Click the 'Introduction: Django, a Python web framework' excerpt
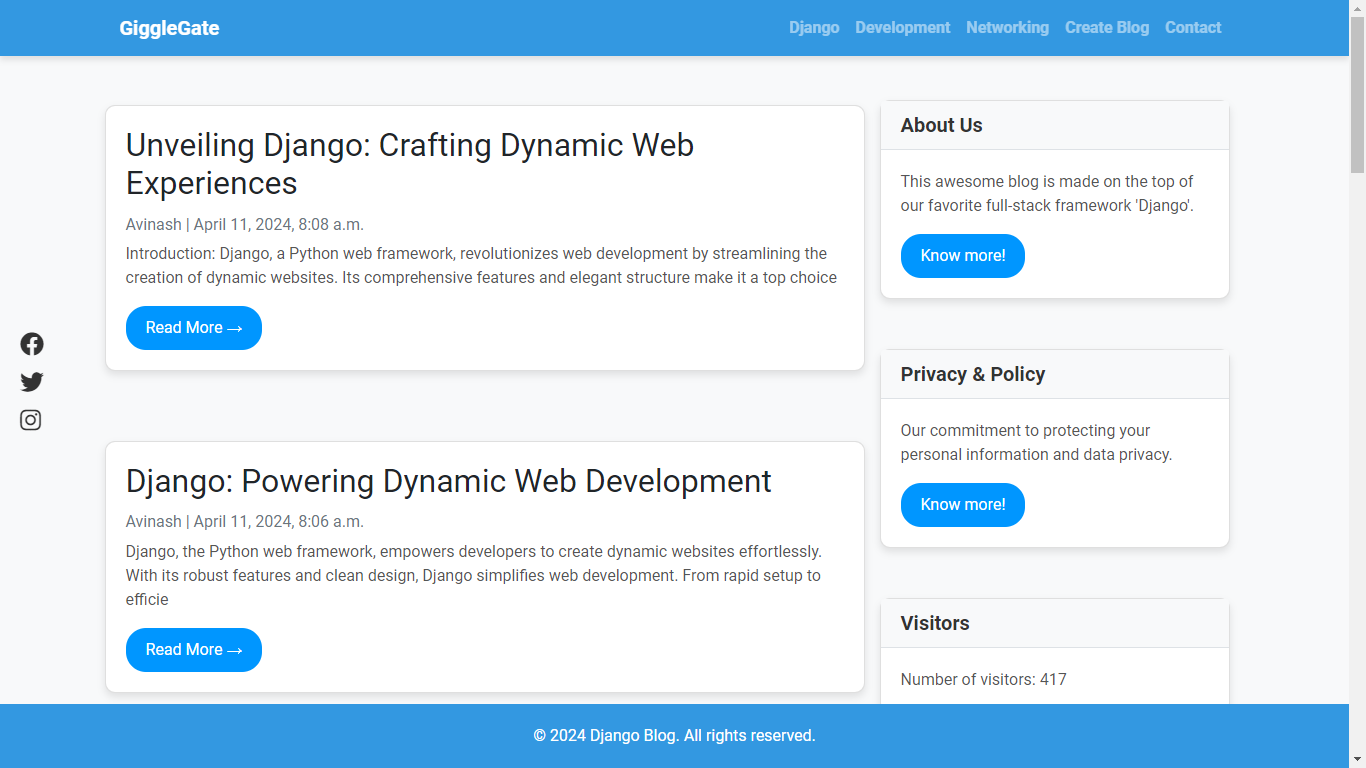This screenshot has width=1366, height=768. tap(481, 266)
